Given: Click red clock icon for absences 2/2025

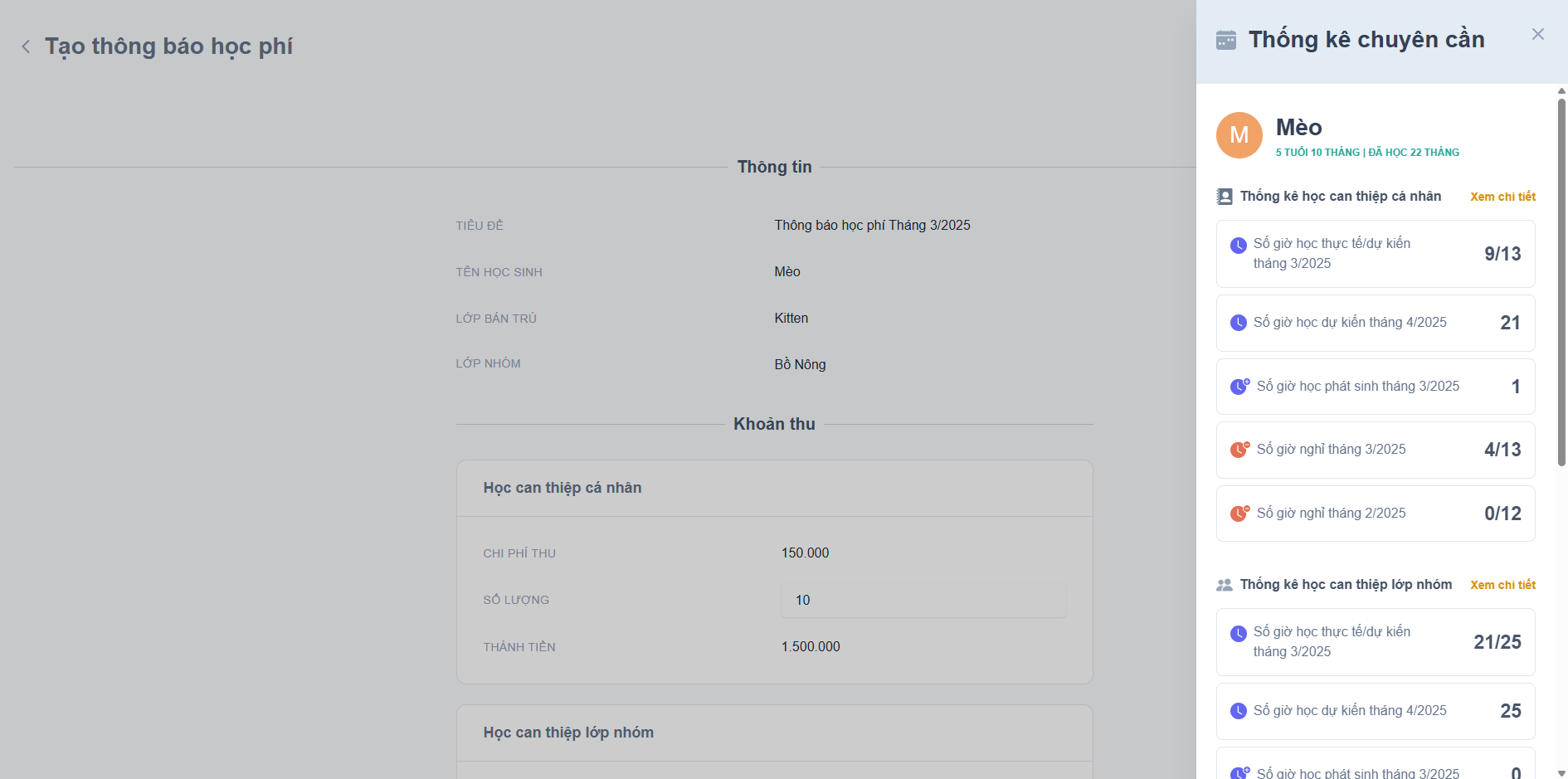Looking at the screenshot, I should (1239, 514).
